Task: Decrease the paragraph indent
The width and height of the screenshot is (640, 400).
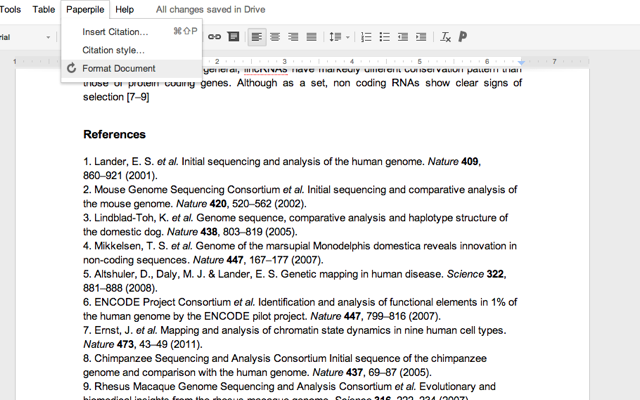Action: 404,37
